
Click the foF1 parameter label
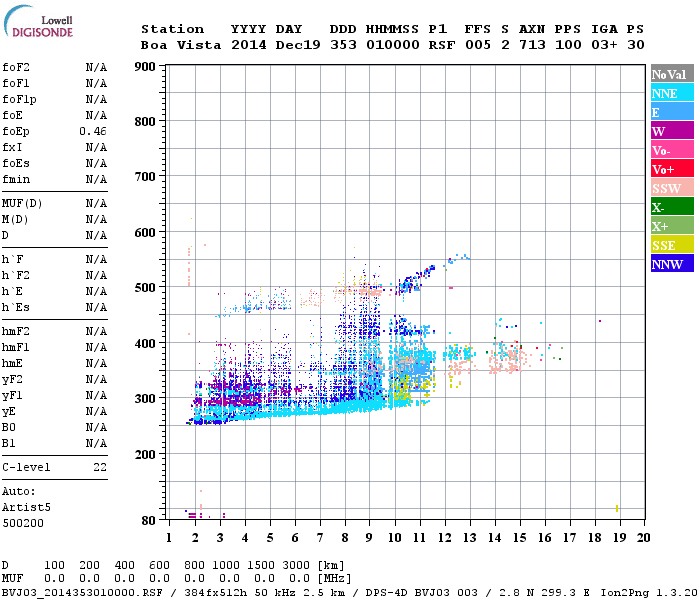(x=16, y=83)
